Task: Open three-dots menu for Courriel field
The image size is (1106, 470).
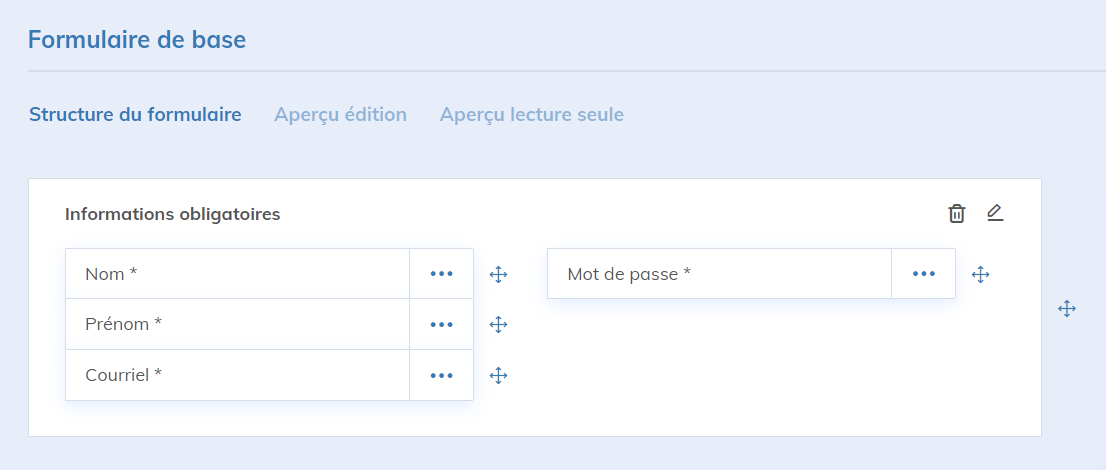Action: coord(441,375)
